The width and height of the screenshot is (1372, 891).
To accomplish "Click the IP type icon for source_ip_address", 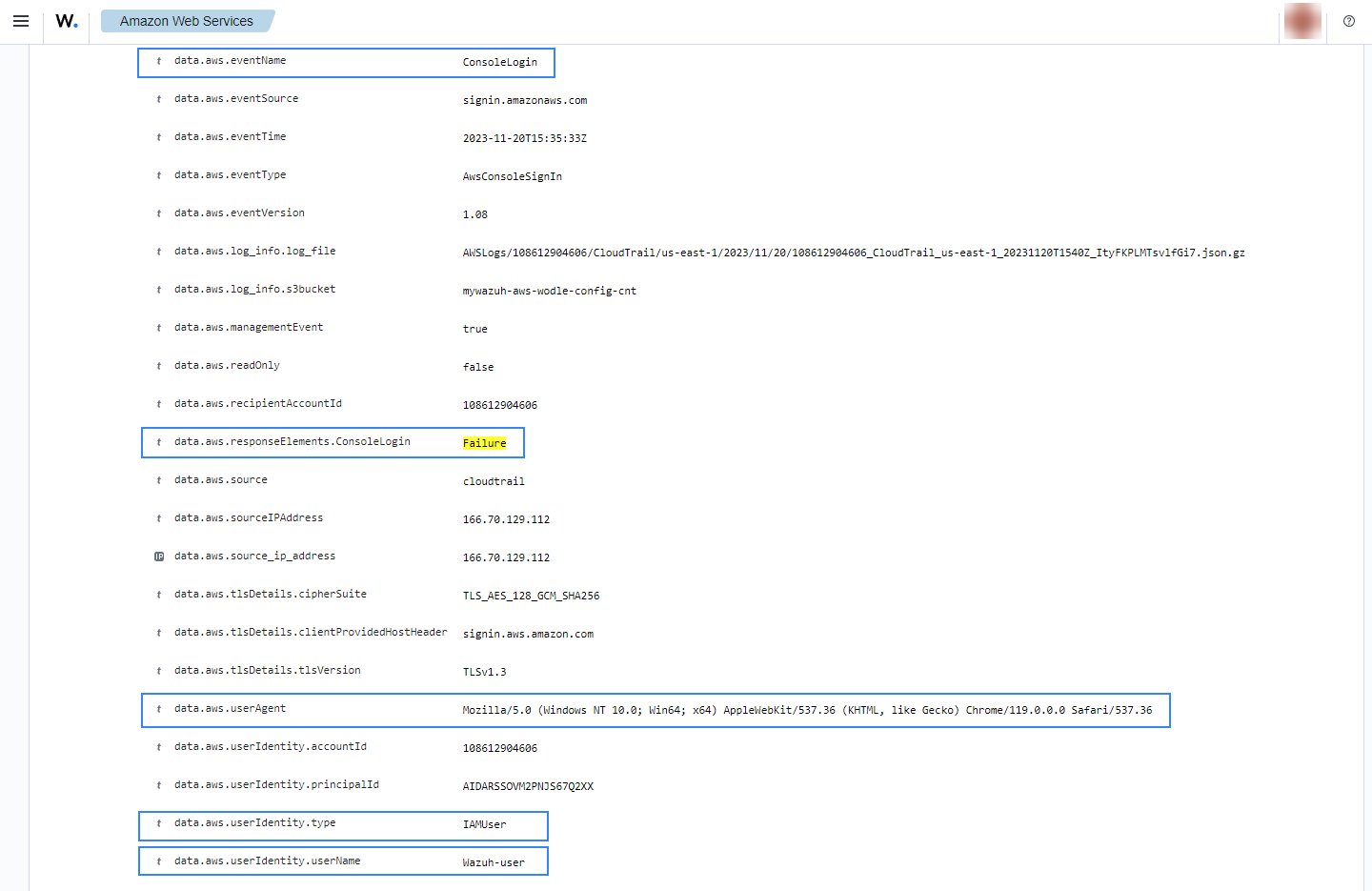I will pos(159,557).
